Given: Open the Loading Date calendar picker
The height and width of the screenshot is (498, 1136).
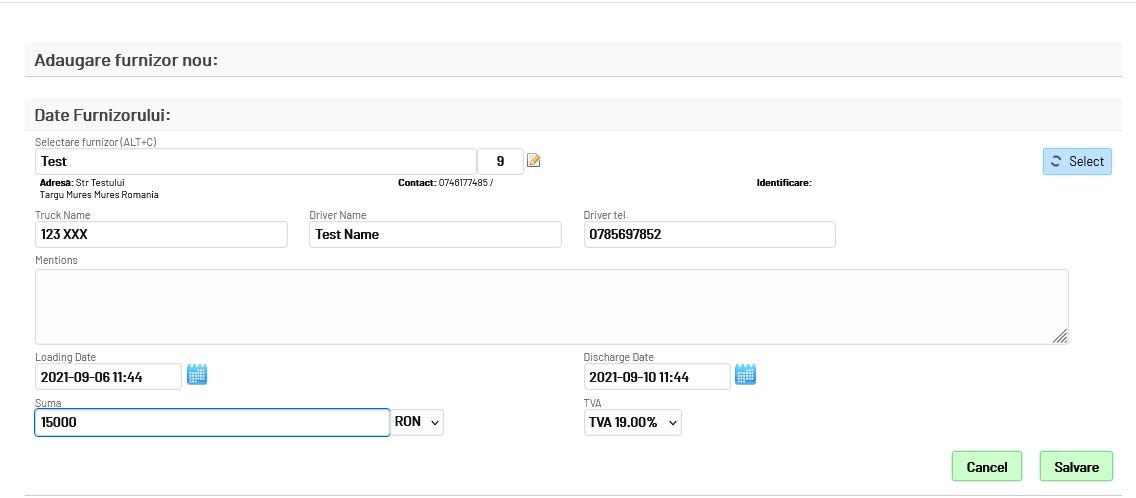Looking at the screenshot, I should (x=197, y=375).
